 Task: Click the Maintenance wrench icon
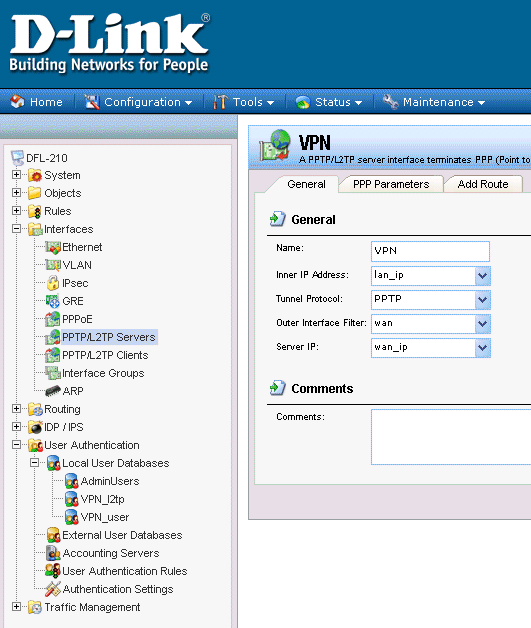tap(390, 102)
